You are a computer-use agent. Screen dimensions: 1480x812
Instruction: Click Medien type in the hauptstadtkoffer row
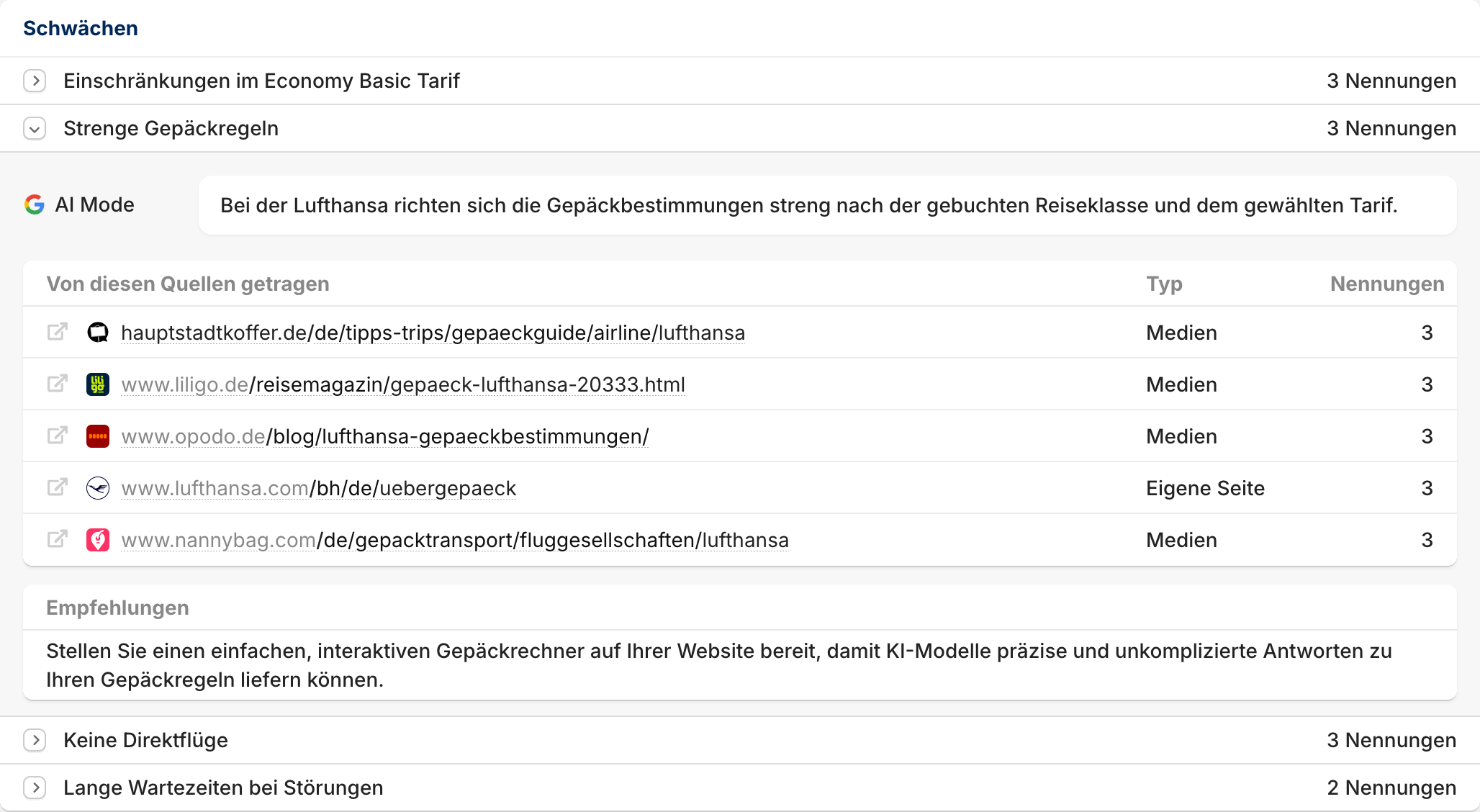1181,333
